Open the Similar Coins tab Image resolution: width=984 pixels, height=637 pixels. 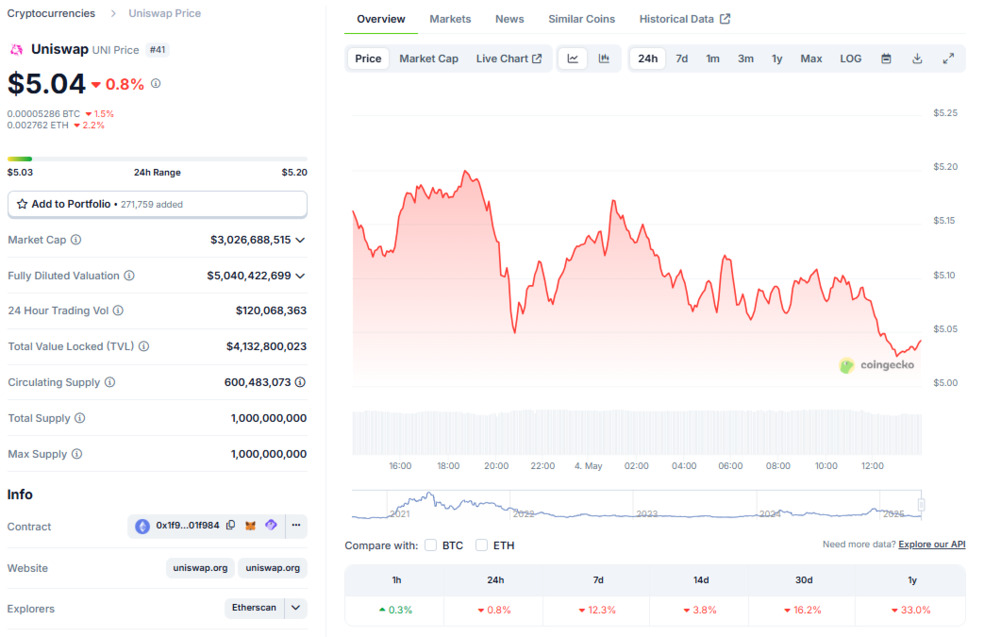point(582,19)
